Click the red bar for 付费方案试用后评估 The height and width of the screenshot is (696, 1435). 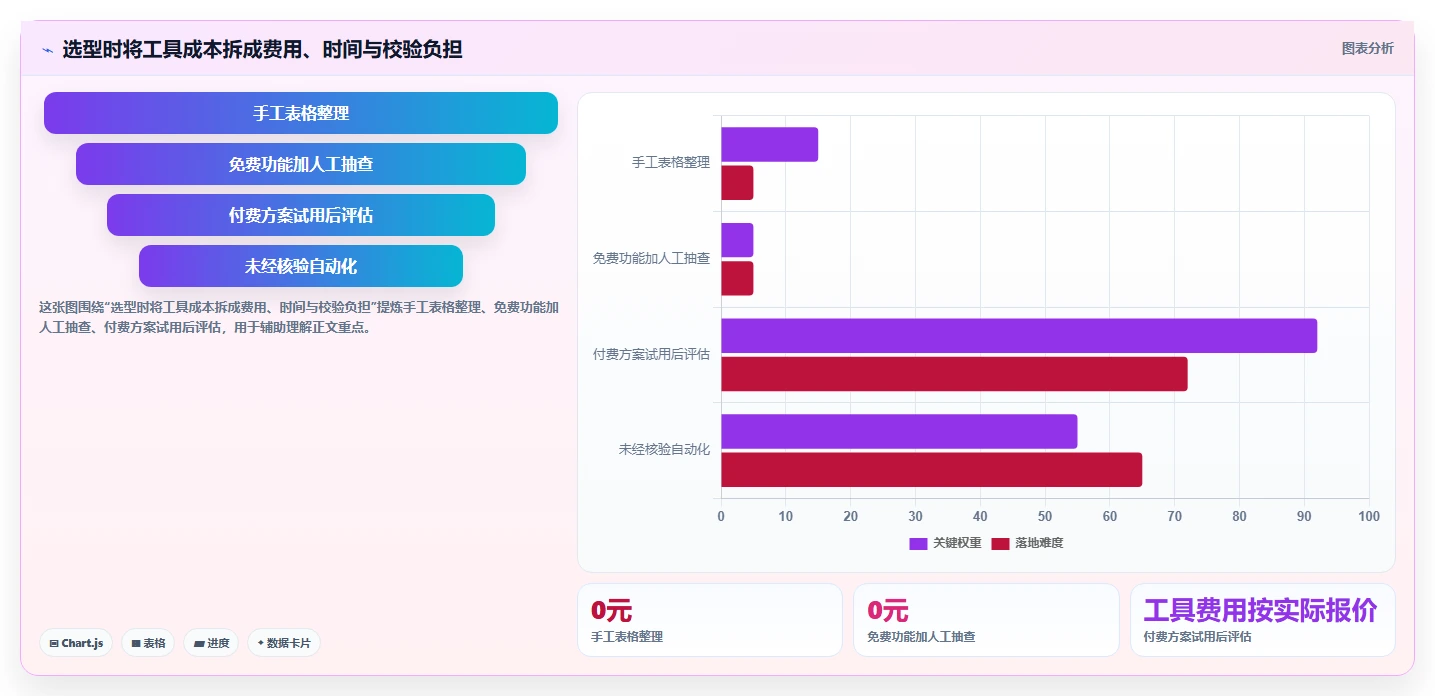954,374
